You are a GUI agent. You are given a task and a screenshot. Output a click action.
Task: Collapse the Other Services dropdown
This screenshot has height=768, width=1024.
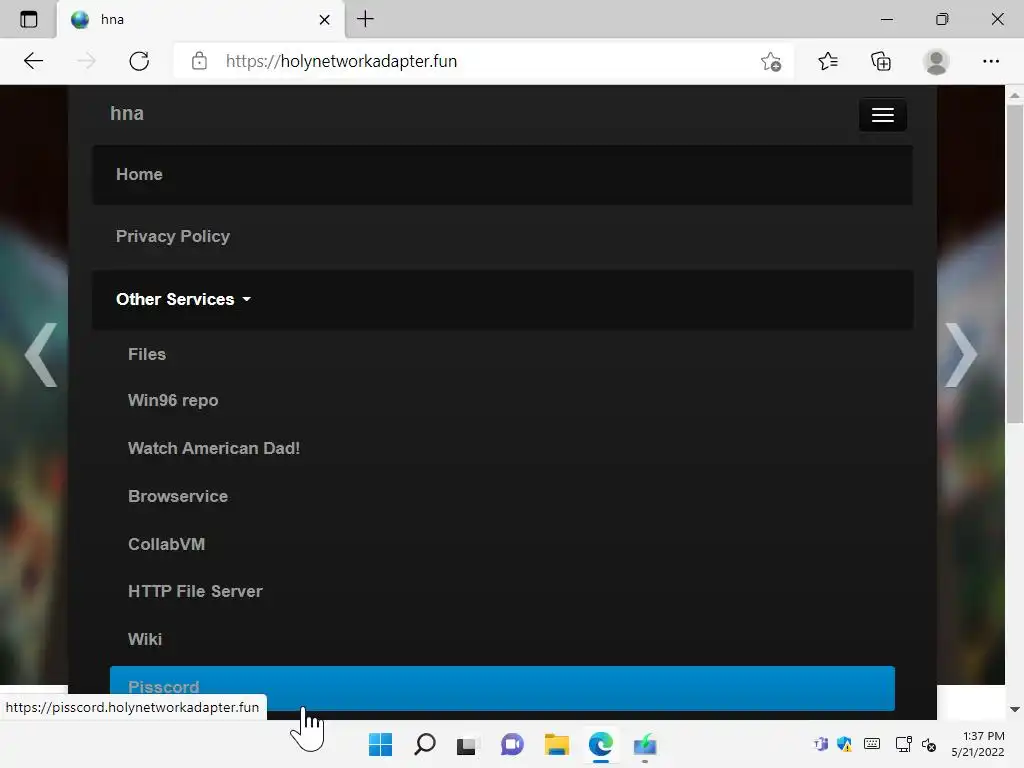(x=502, y=299)
